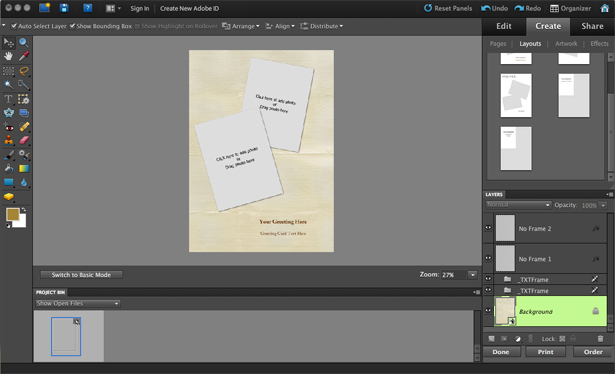Click the Save disk icon

[64, 8]
